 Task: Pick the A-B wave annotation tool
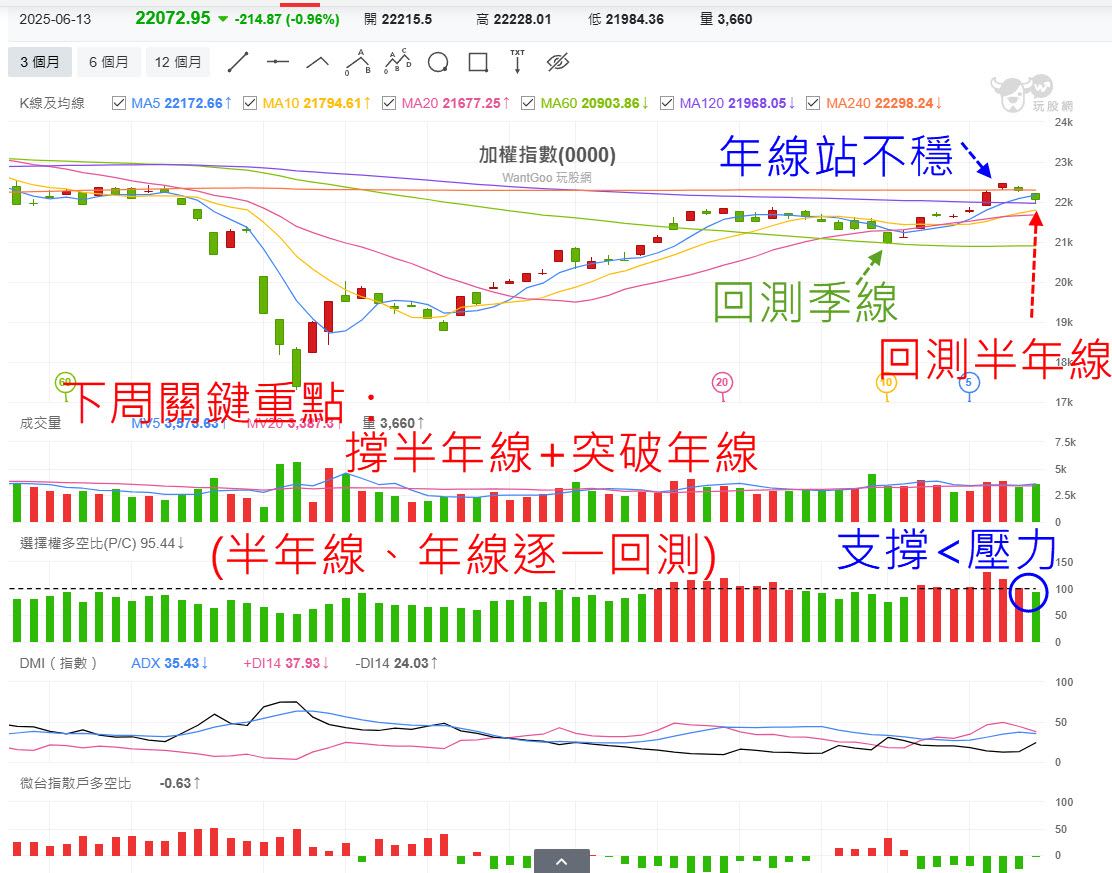357,62
